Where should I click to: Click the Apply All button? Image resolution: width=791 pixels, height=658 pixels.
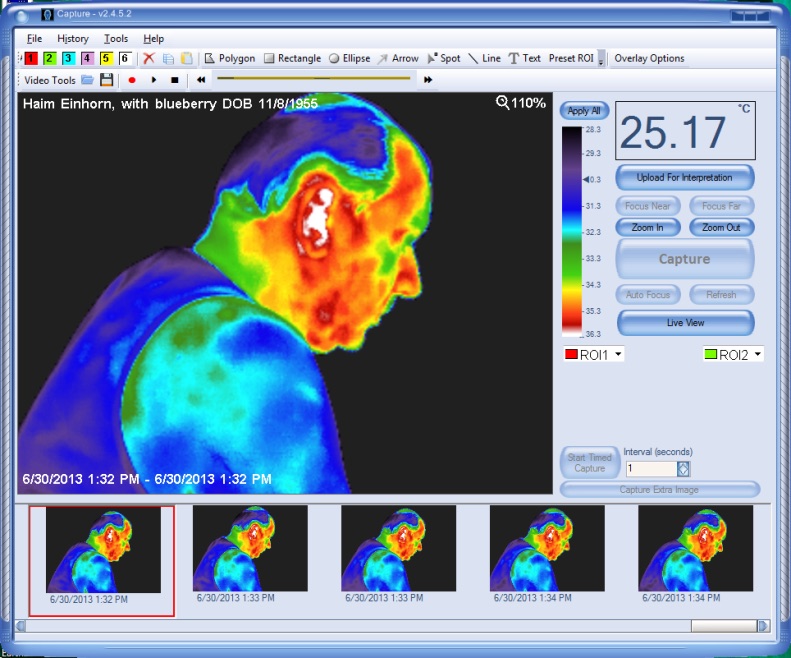point(584,111)
